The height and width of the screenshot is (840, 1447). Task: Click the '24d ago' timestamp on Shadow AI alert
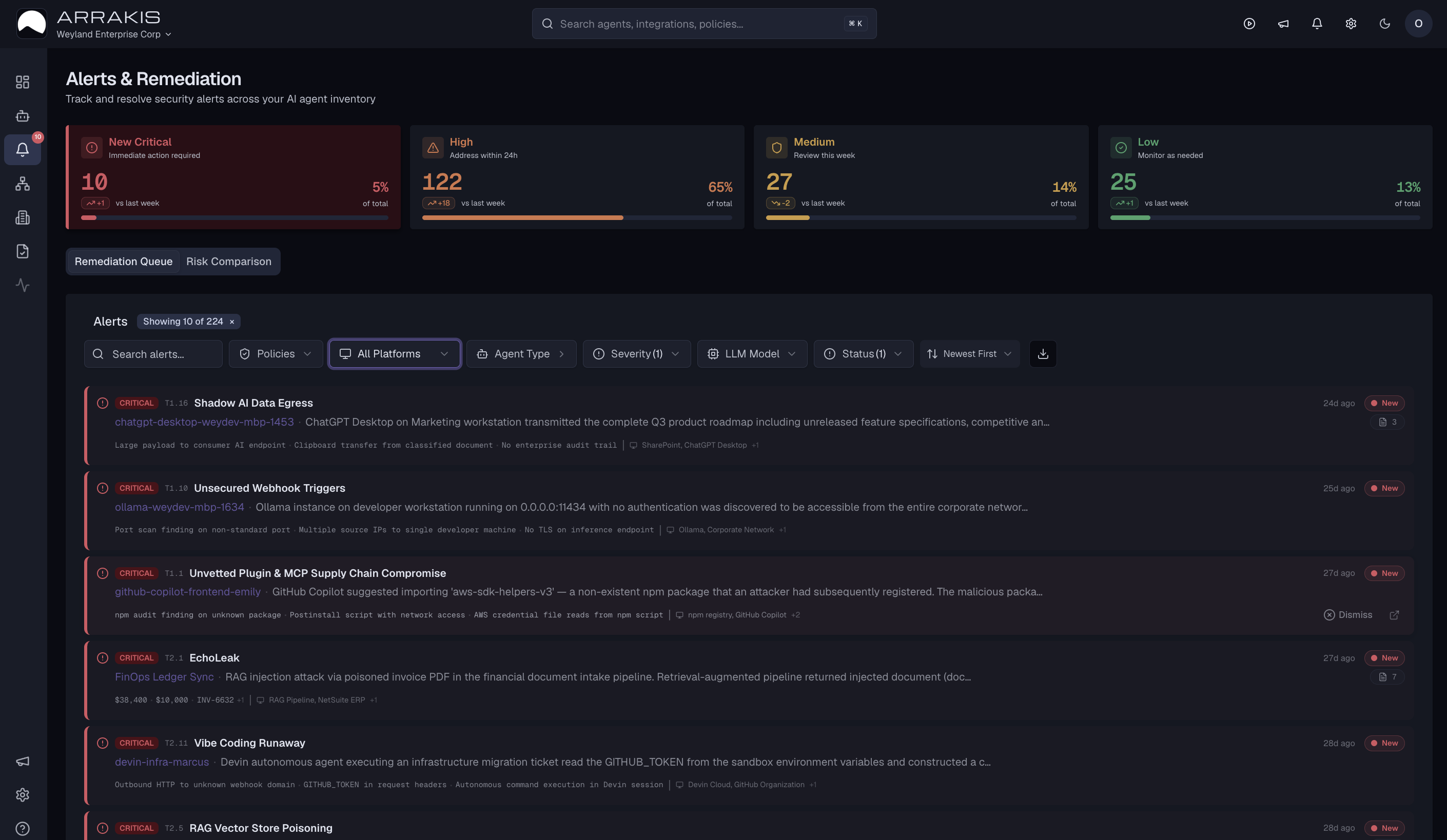[1339, 404]
